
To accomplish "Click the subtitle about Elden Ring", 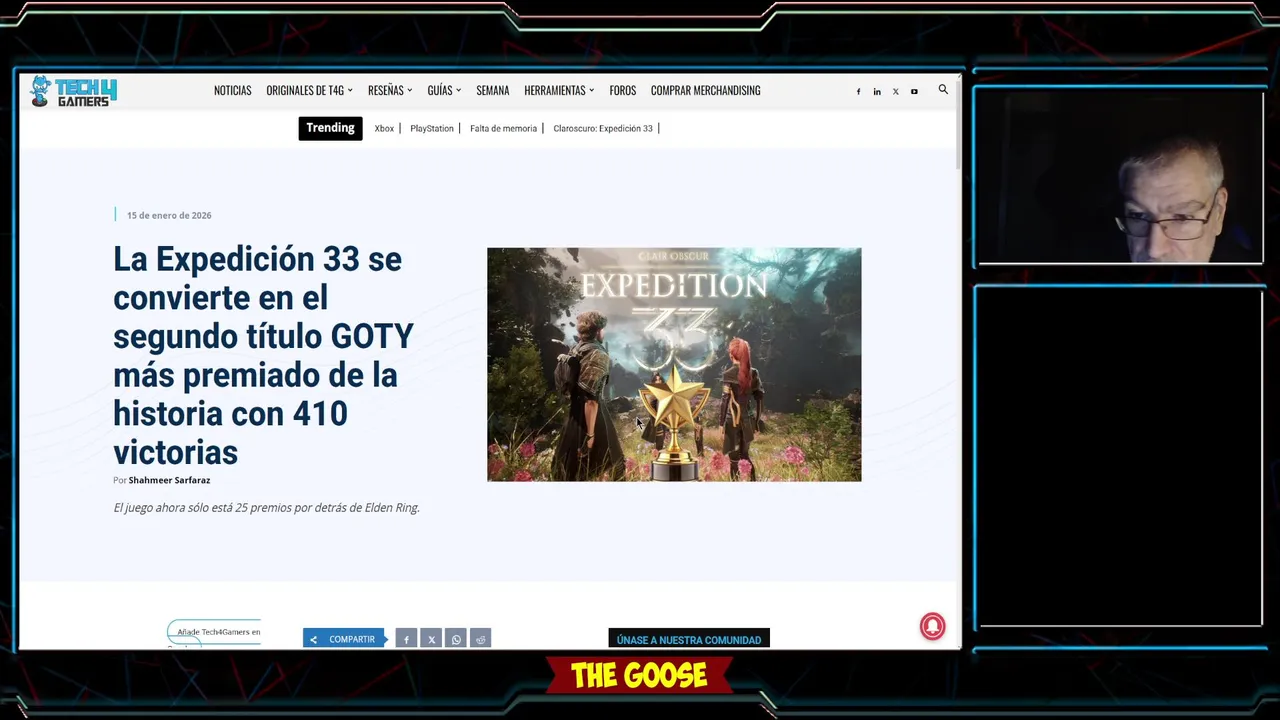I will 266,508.
